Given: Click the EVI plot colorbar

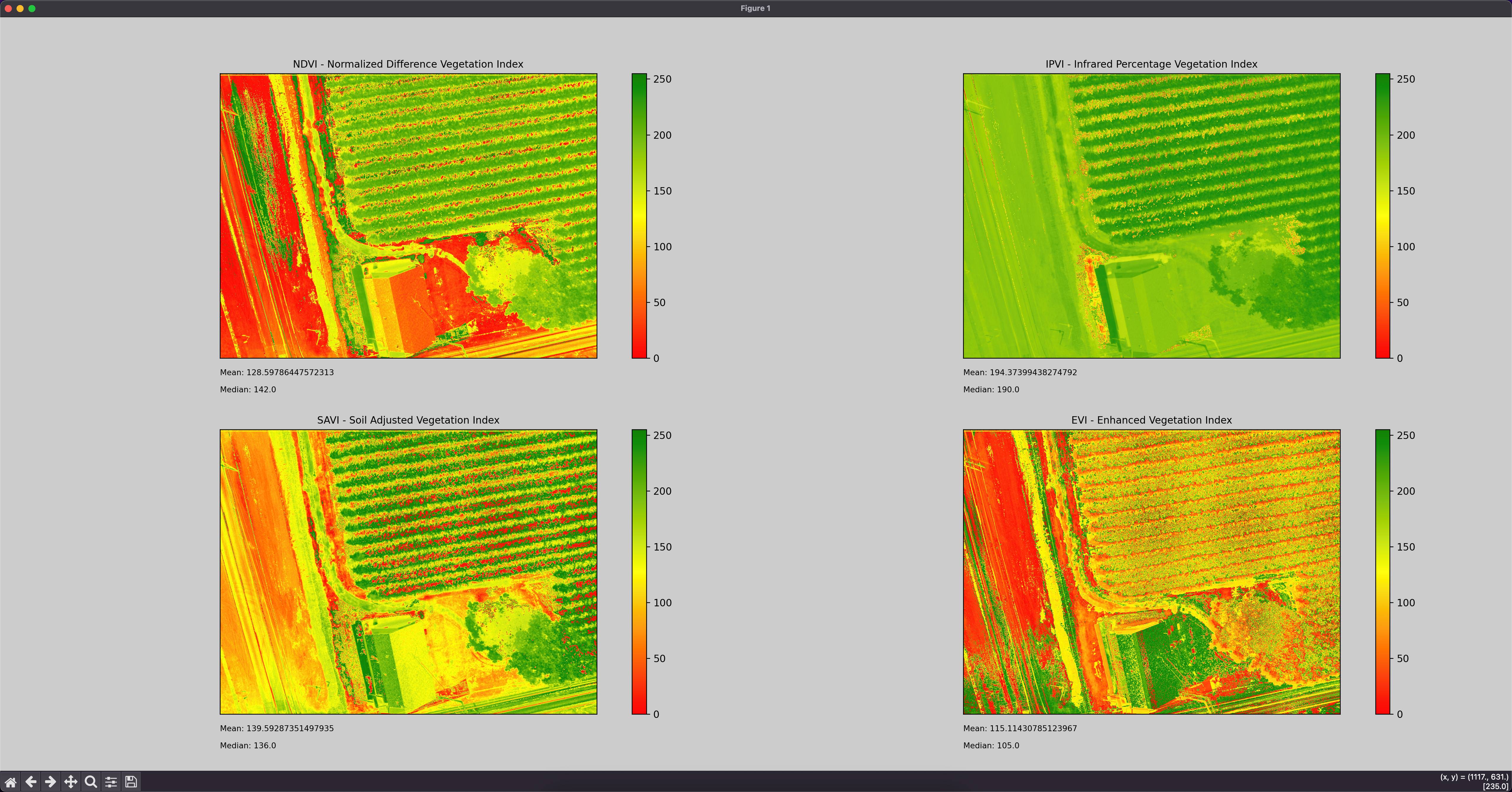Looking at the screenshot, I should point(1382,572).
